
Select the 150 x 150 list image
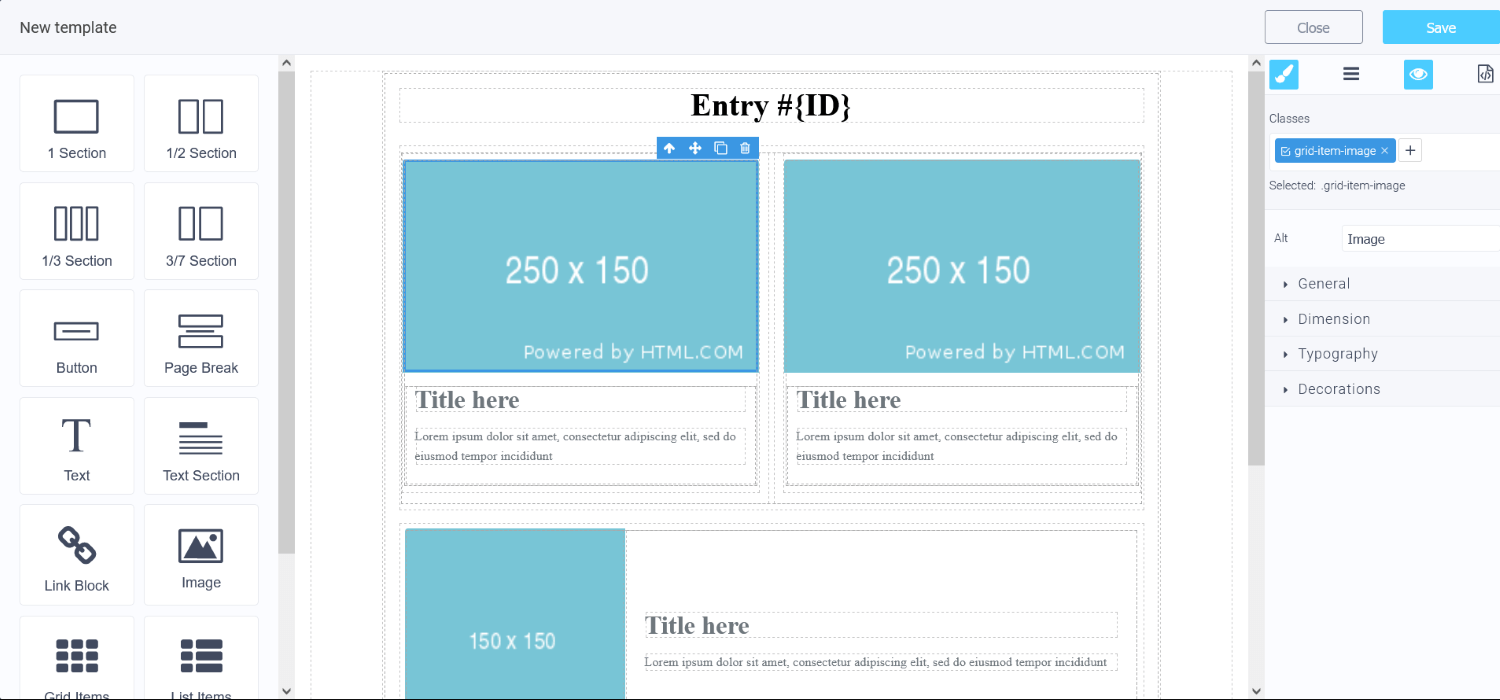point(515,614)
